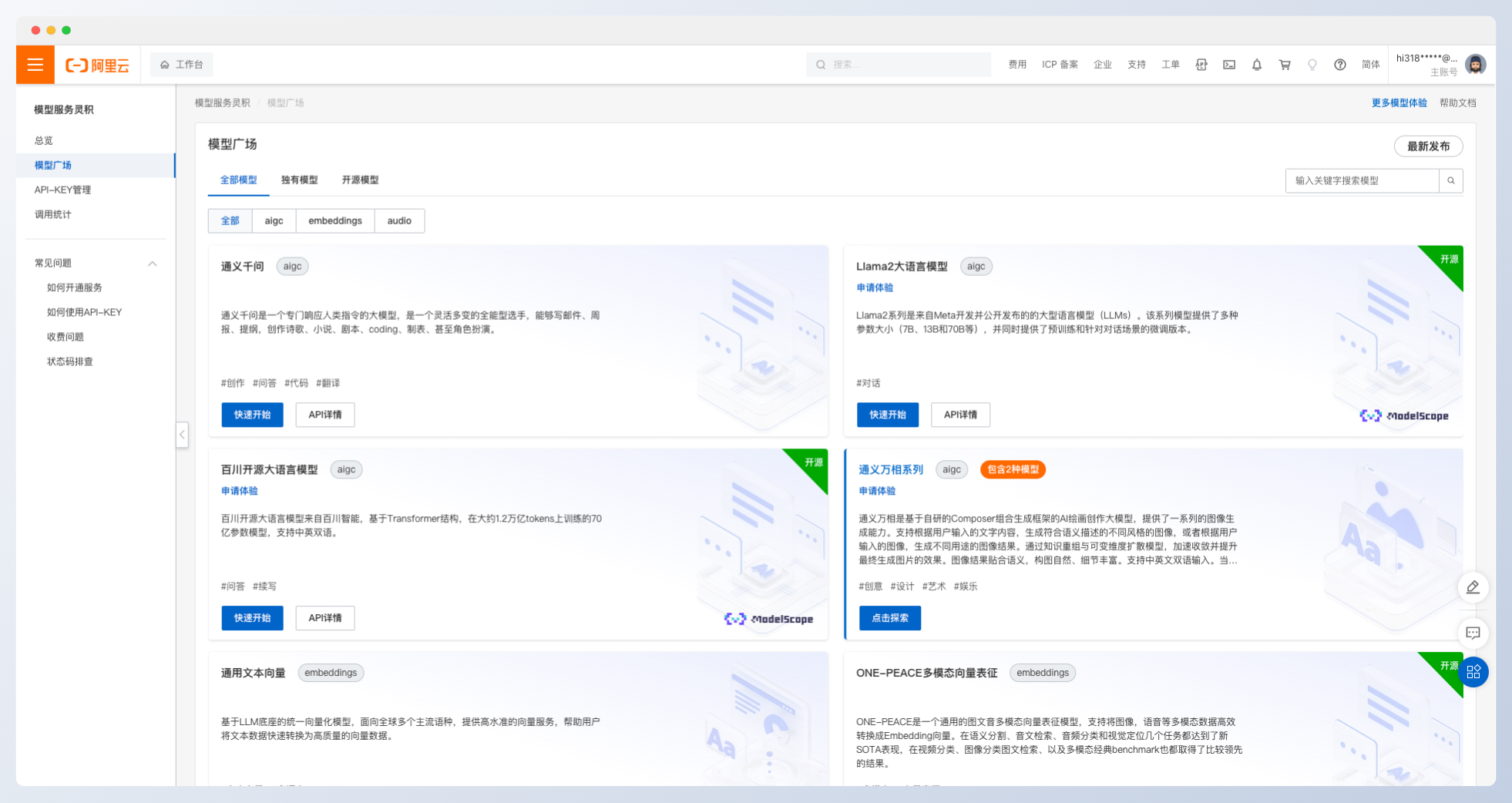
Task: Open the shopping cart icon
Action: (1285, 65)
